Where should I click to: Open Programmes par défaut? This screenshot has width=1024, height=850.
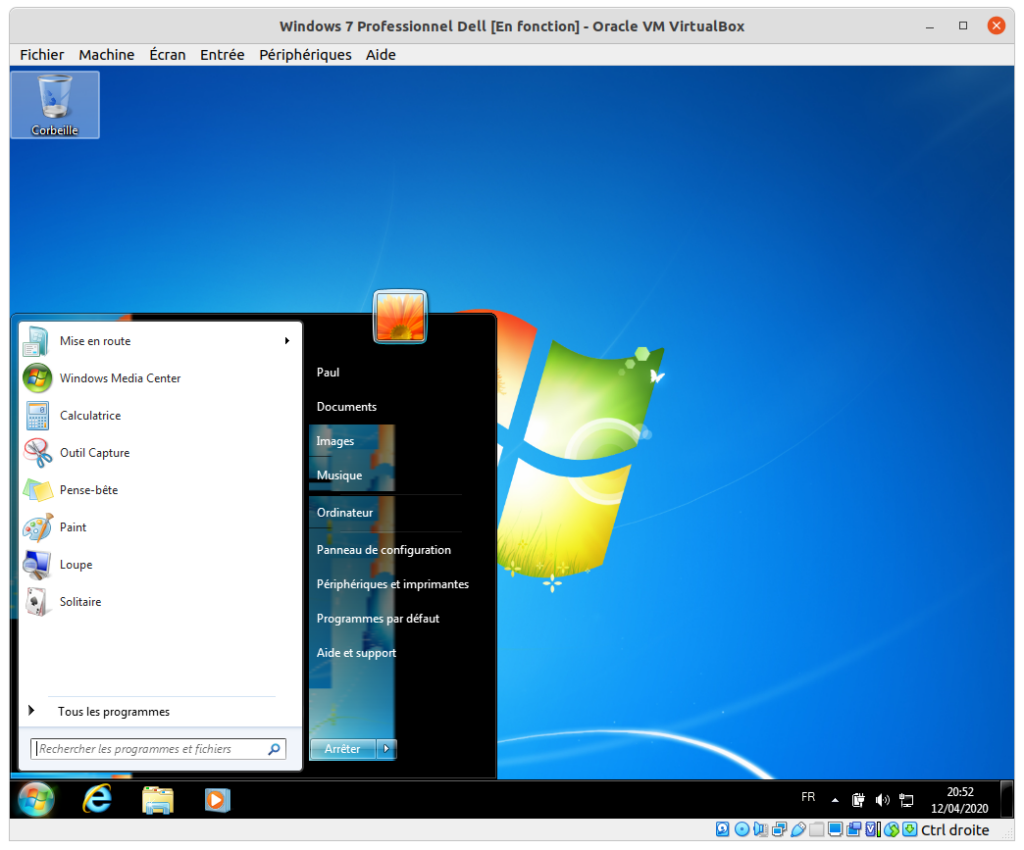coord(377,618)
